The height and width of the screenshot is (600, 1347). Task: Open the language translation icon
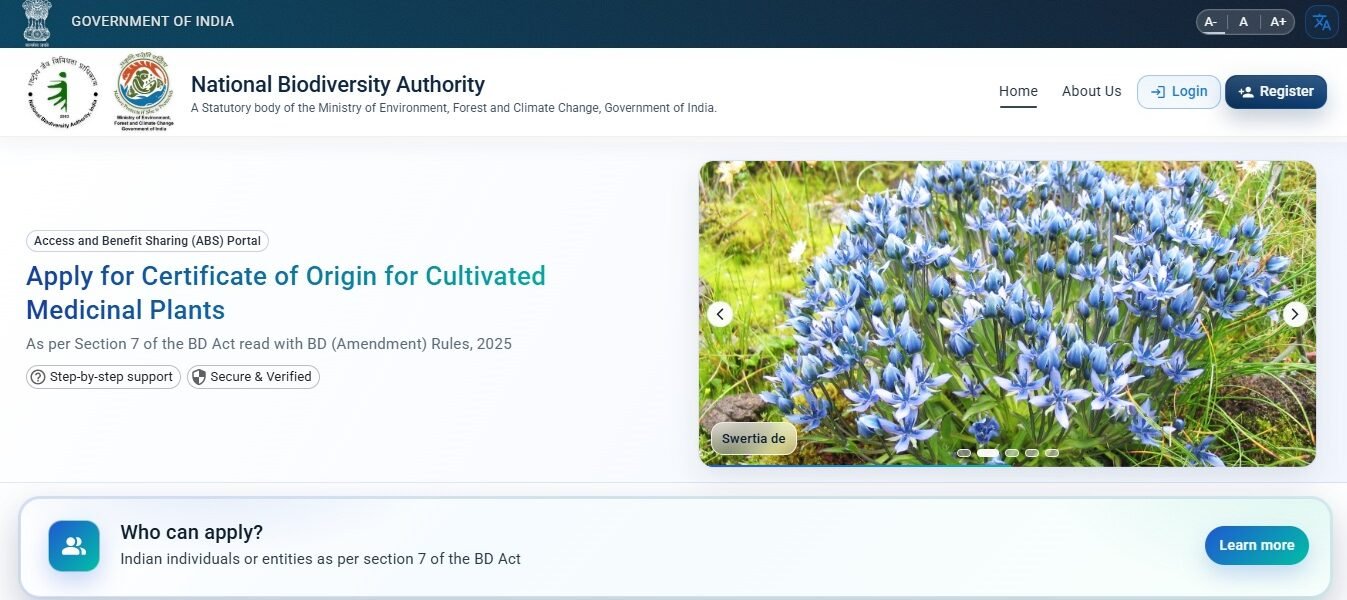click(x=1321, y=21)
